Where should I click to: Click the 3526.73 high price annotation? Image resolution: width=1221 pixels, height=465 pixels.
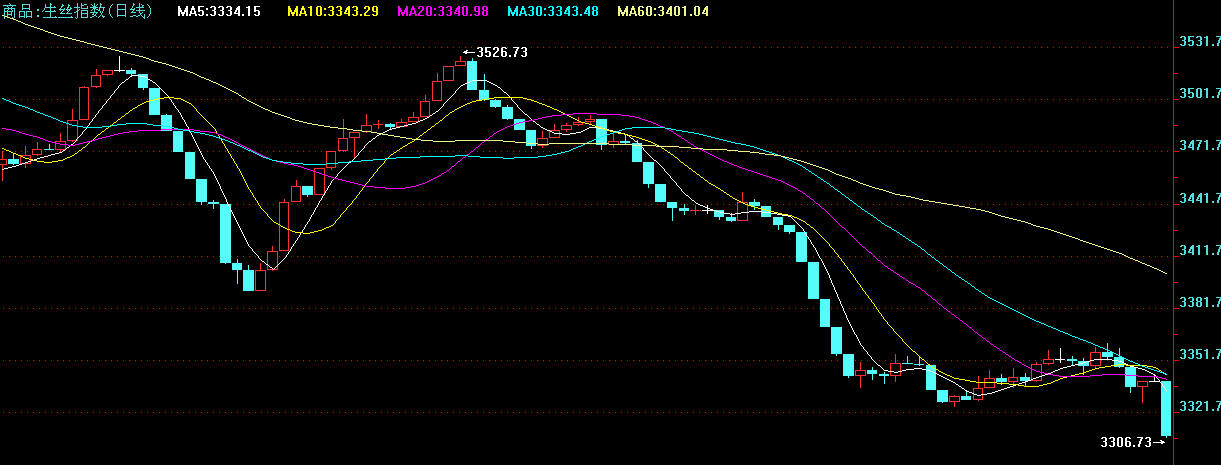(x=501, y=52)
